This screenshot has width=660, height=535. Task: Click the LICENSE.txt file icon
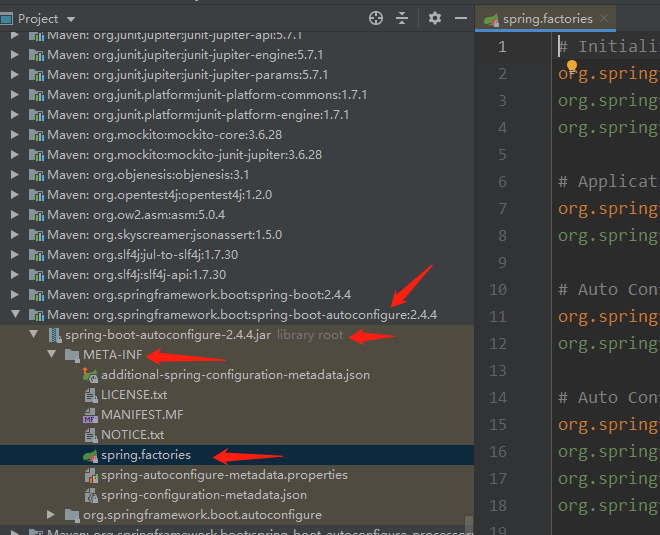tap(90, 395)
